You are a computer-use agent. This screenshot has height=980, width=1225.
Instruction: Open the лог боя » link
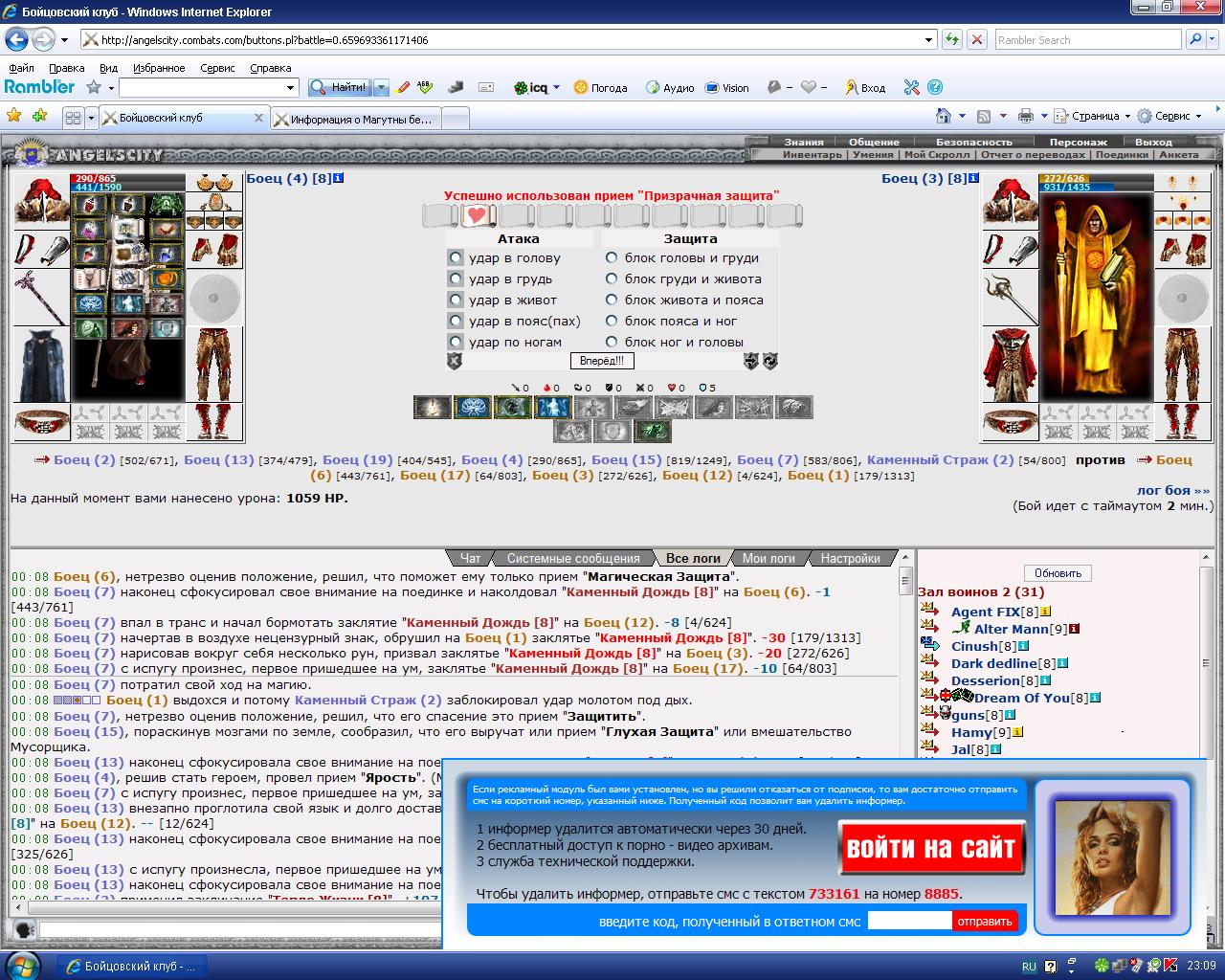(1172, 490)
